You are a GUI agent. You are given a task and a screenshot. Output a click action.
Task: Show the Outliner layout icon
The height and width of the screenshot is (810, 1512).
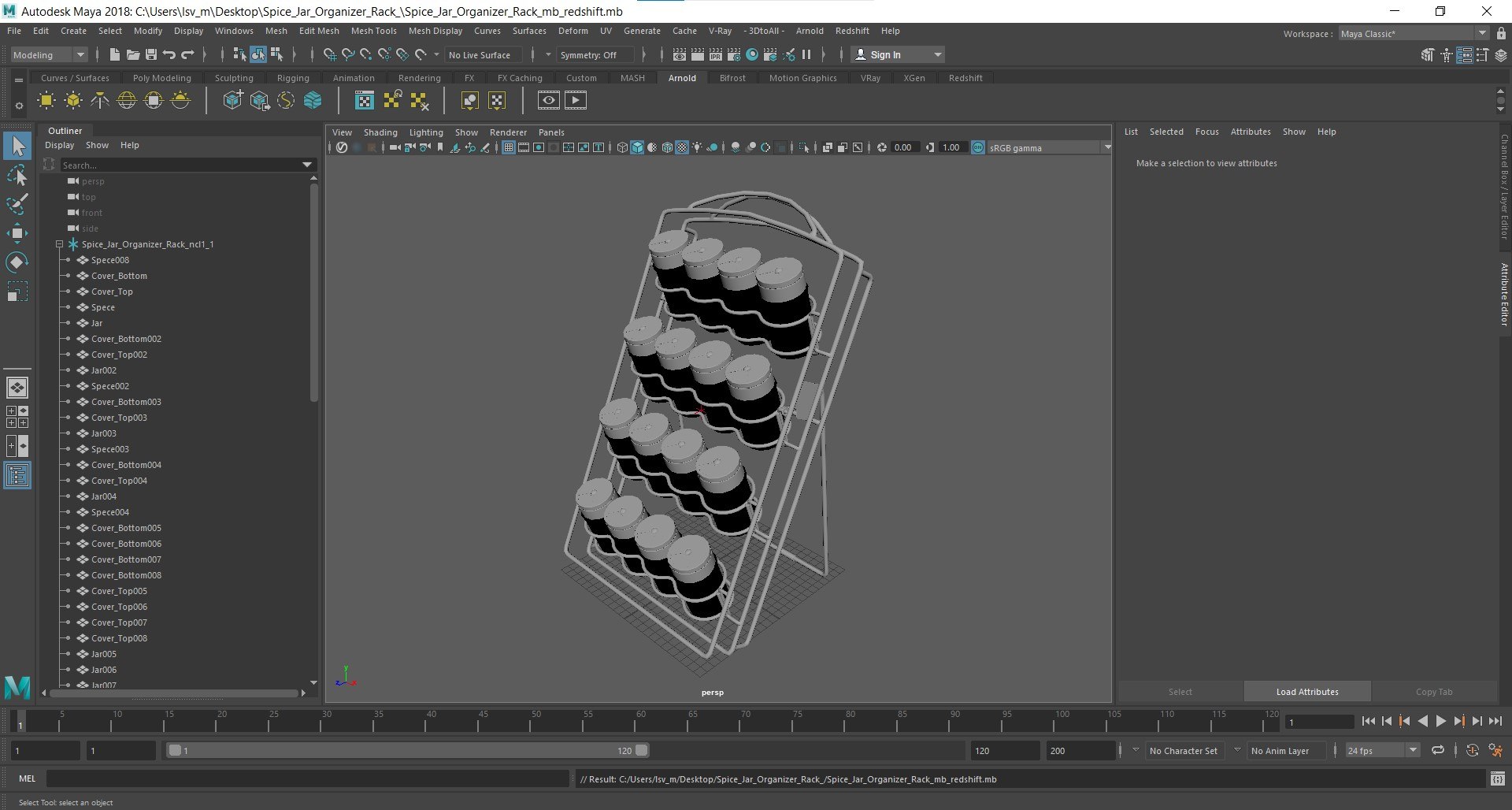tap(17, 475)
